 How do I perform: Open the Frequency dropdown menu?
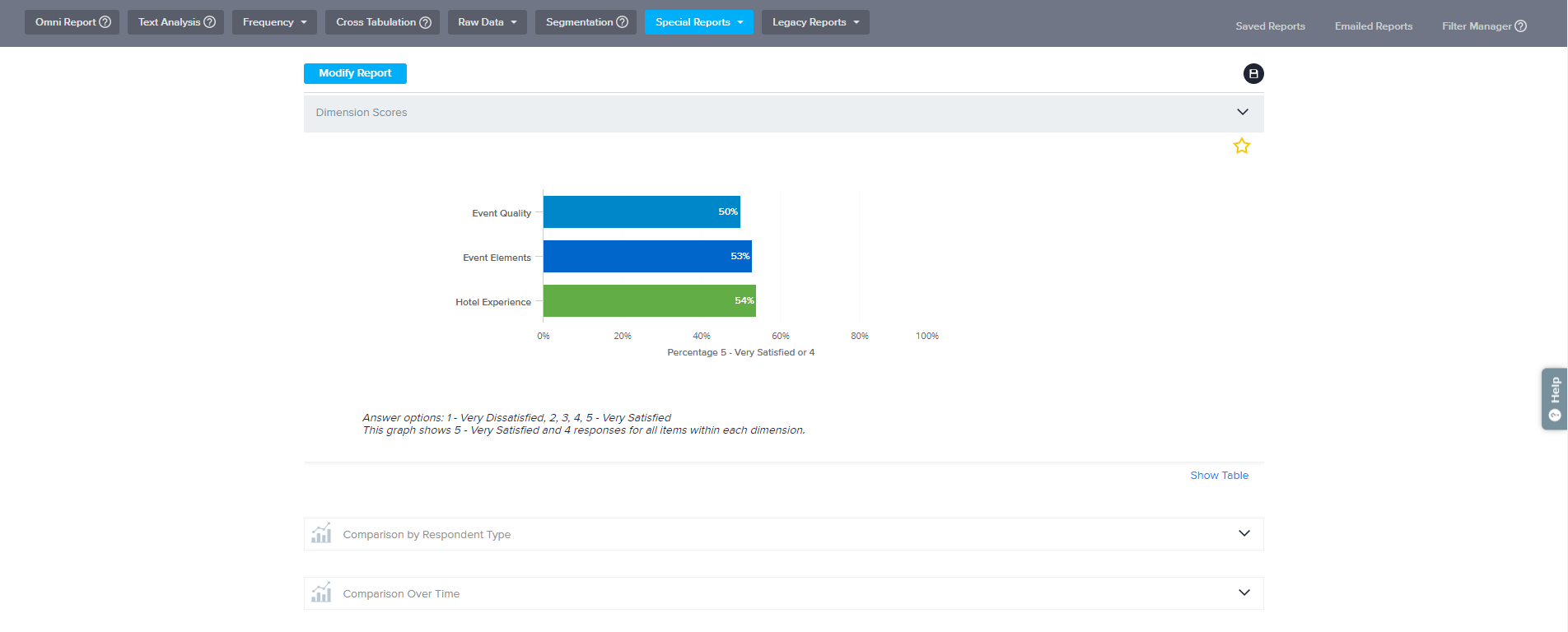[x=274, y=22]
